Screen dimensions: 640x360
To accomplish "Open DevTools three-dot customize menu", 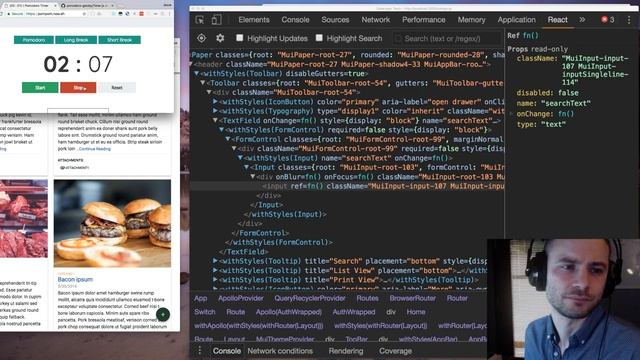I will (629, 20).
